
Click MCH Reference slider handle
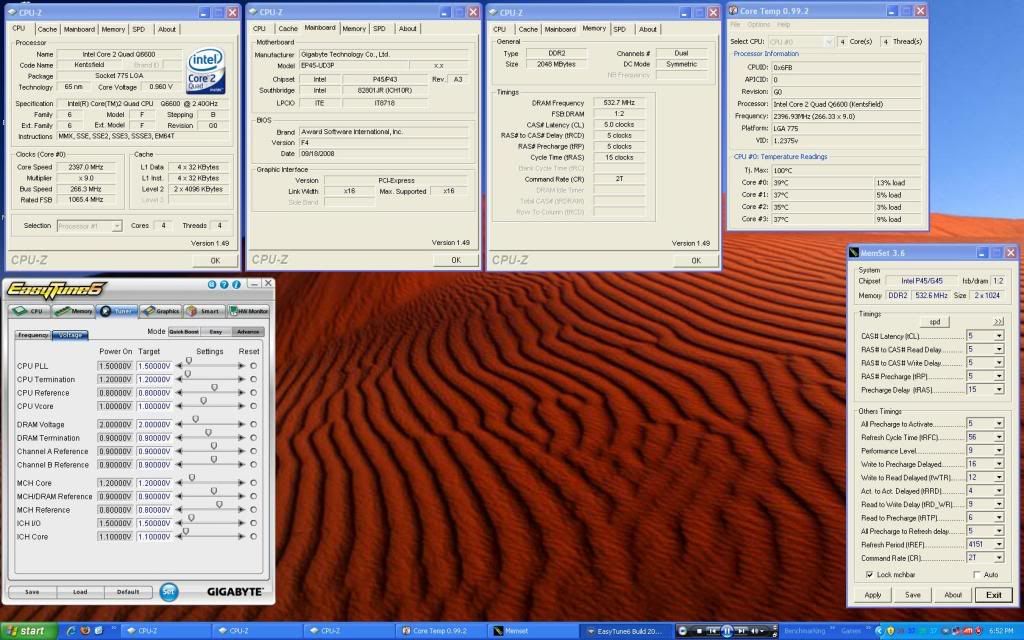pos(219,505)
